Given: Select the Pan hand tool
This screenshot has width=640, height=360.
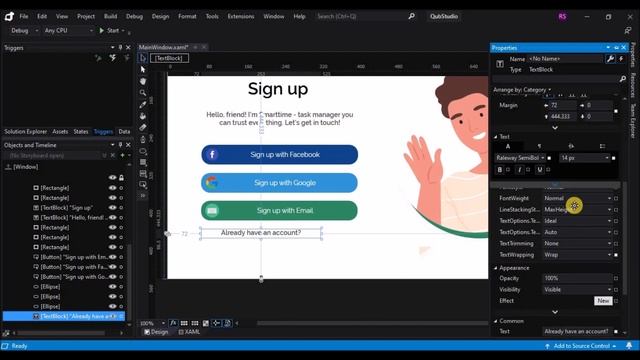Looking at the screenshot, I should pyautogui.click(x=142, y=81).
